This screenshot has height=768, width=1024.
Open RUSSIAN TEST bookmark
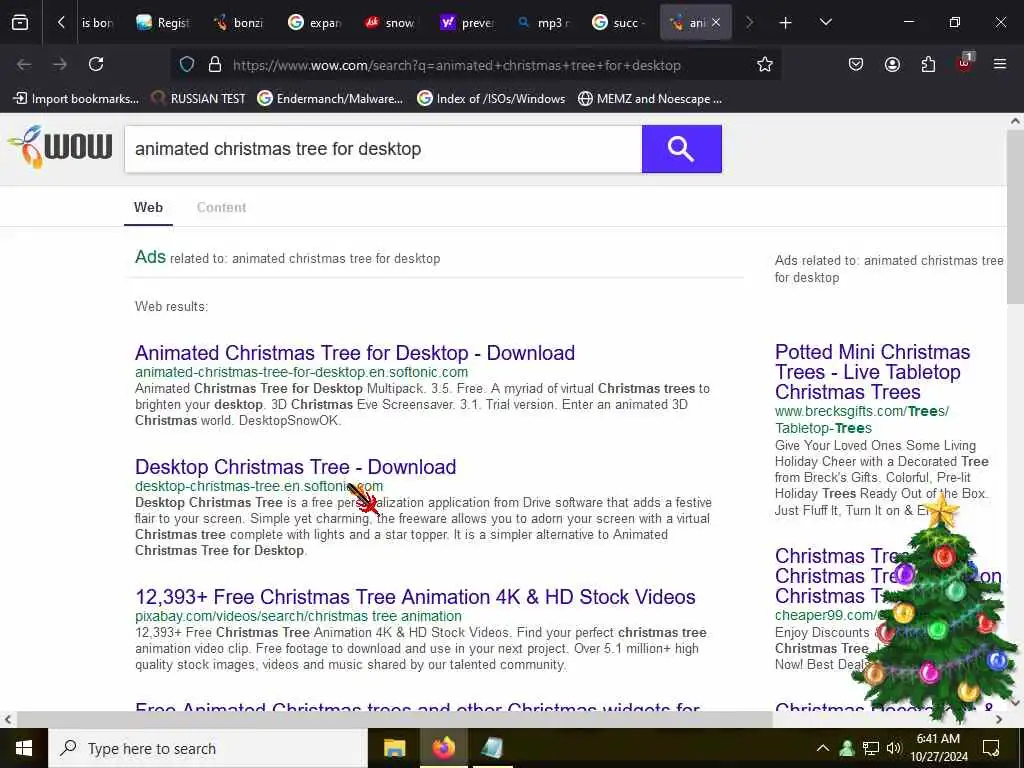[198, 99]
